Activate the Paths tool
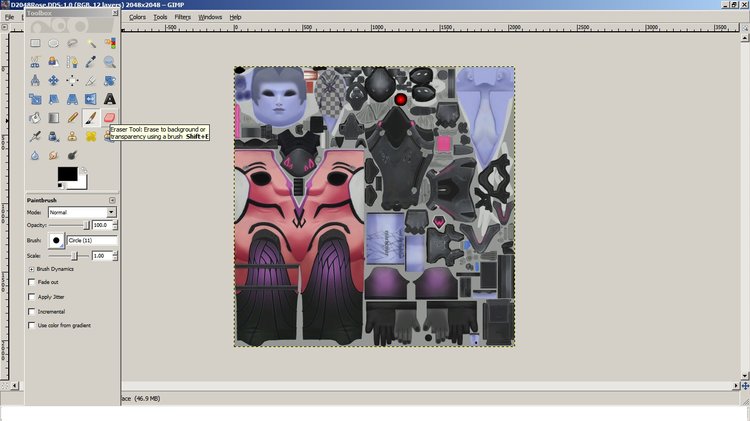 (72, 62)
